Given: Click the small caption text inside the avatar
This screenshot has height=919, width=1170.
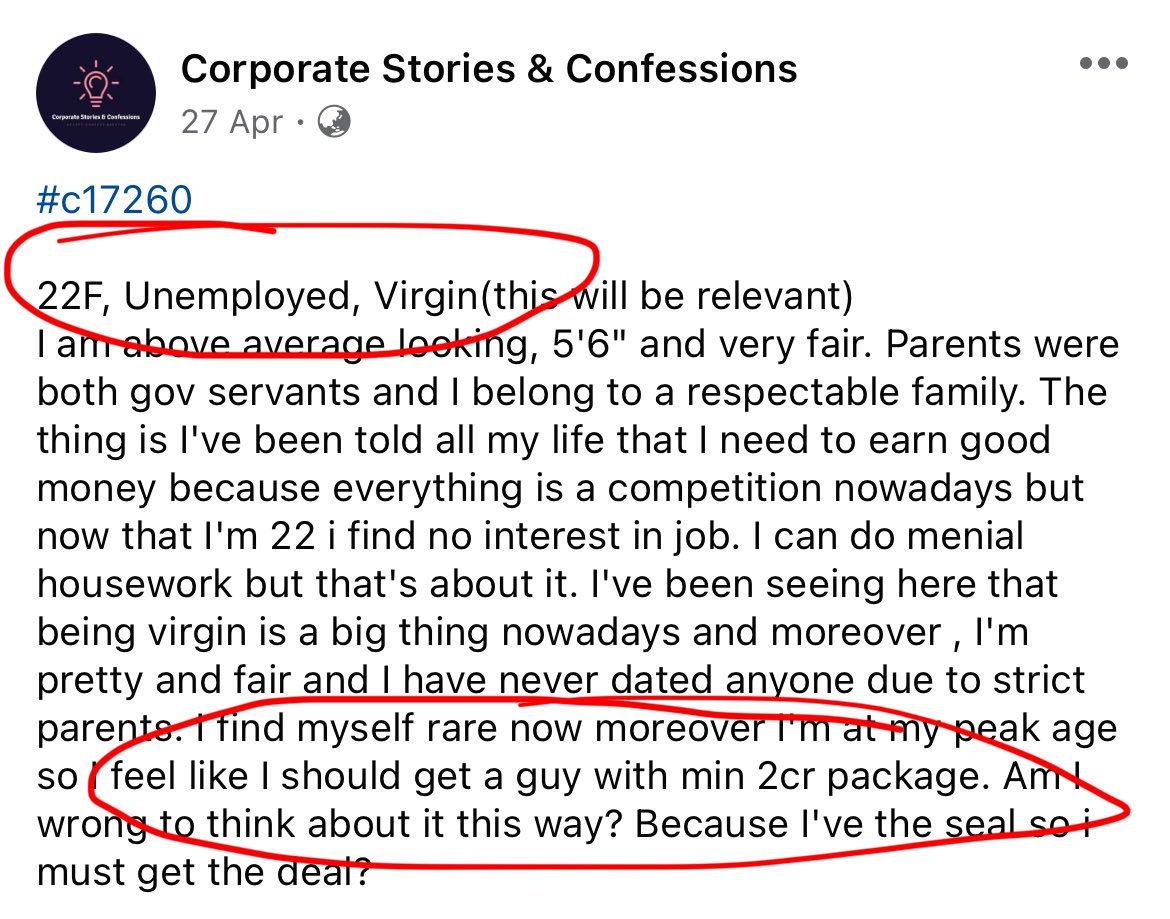Looking at the screenshot, I should click(x=96, y=117).
